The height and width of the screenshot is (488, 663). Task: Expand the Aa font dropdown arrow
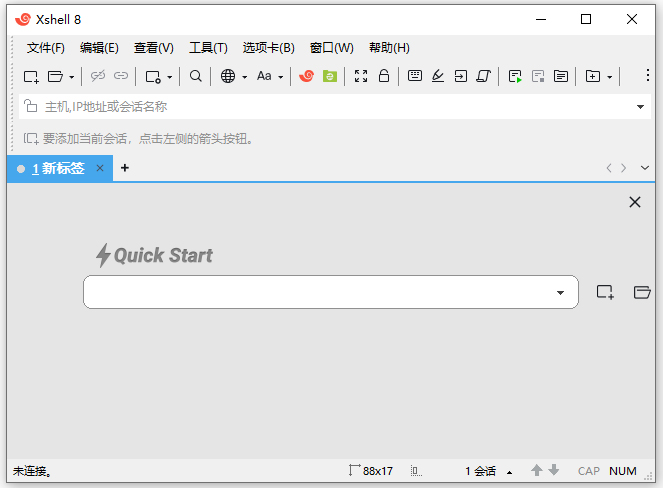[x=280, y=77]
